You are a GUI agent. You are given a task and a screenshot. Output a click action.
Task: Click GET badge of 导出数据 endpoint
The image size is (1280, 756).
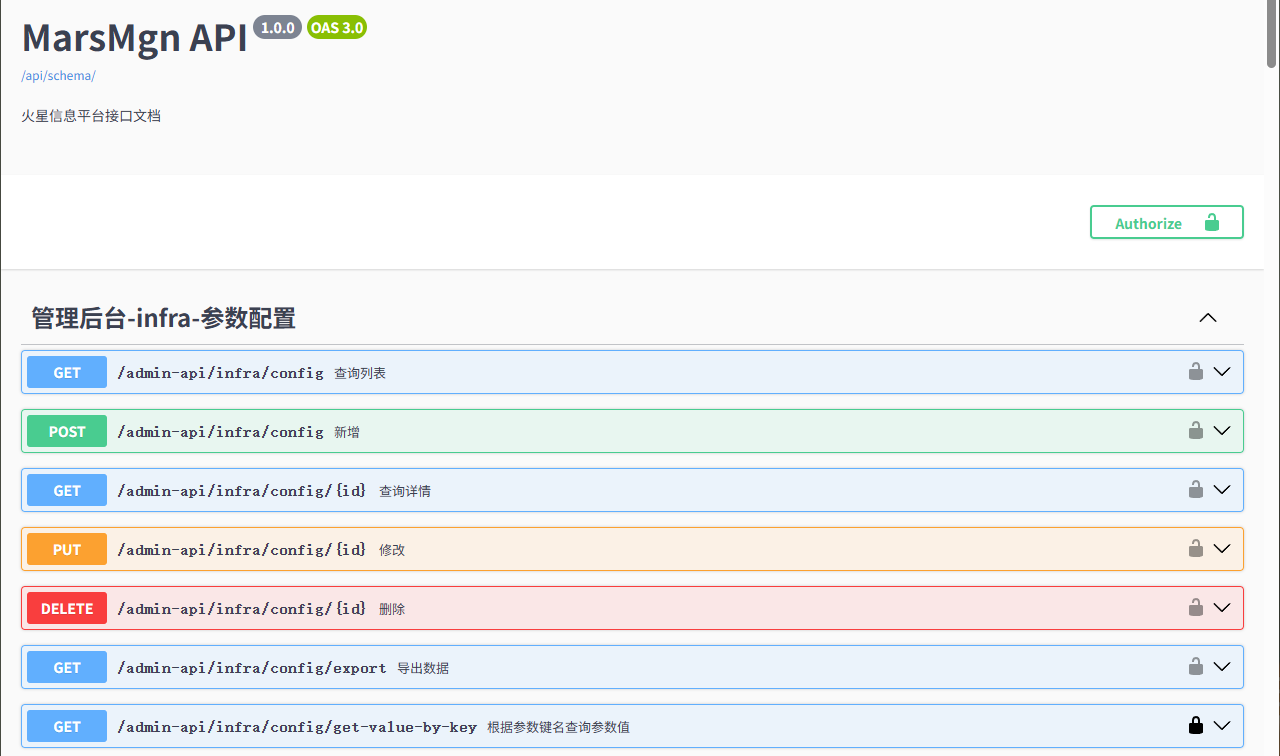coord(67,667)
